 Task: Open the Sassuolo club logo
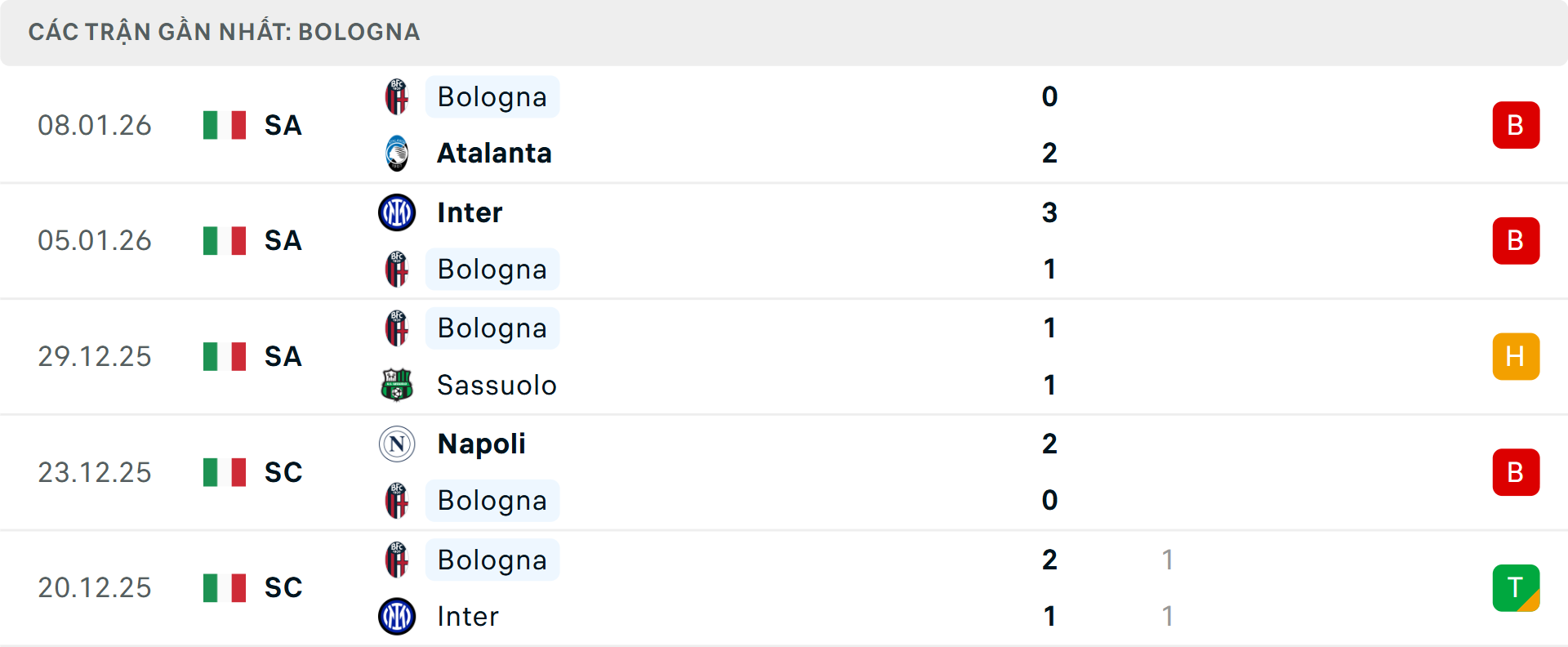(397, 385)
